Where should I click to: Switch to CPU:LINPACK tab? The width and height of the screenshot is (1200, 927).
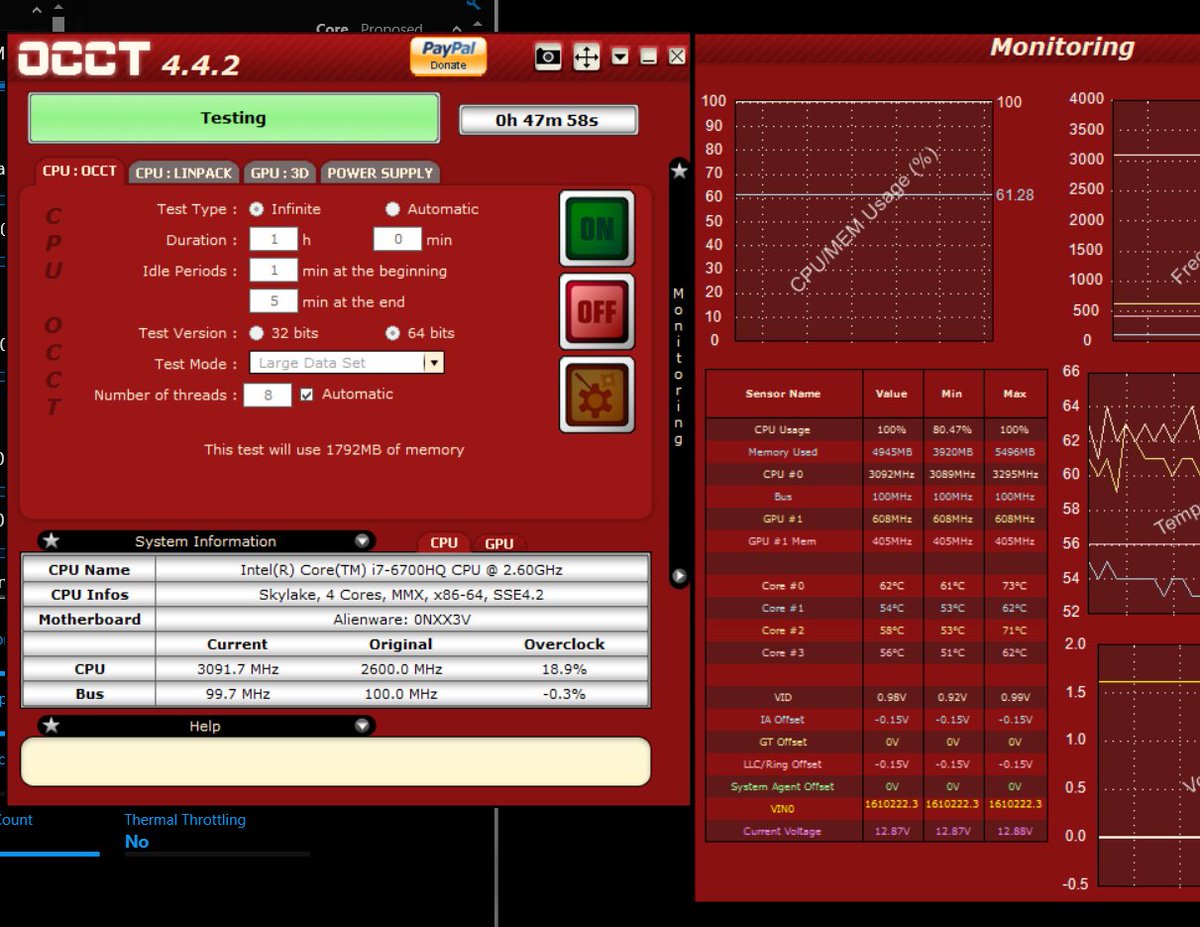(x=184, y=172)
